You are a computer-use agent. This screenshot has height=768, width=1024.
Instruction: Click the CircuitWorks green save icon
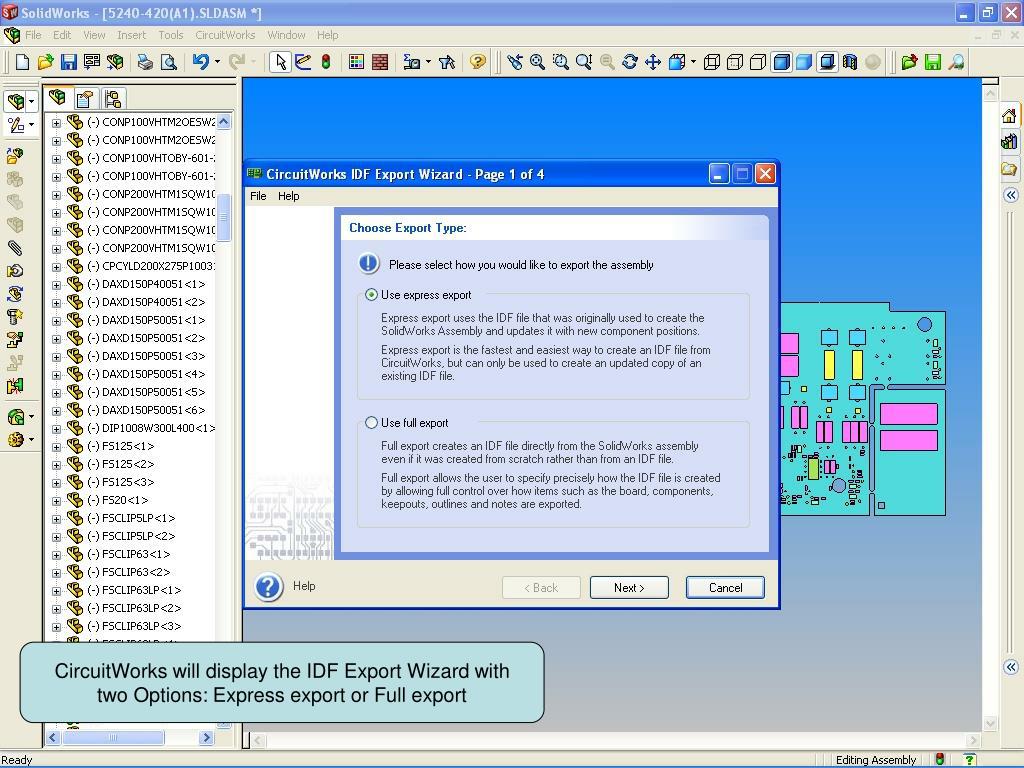coord(933,62)
